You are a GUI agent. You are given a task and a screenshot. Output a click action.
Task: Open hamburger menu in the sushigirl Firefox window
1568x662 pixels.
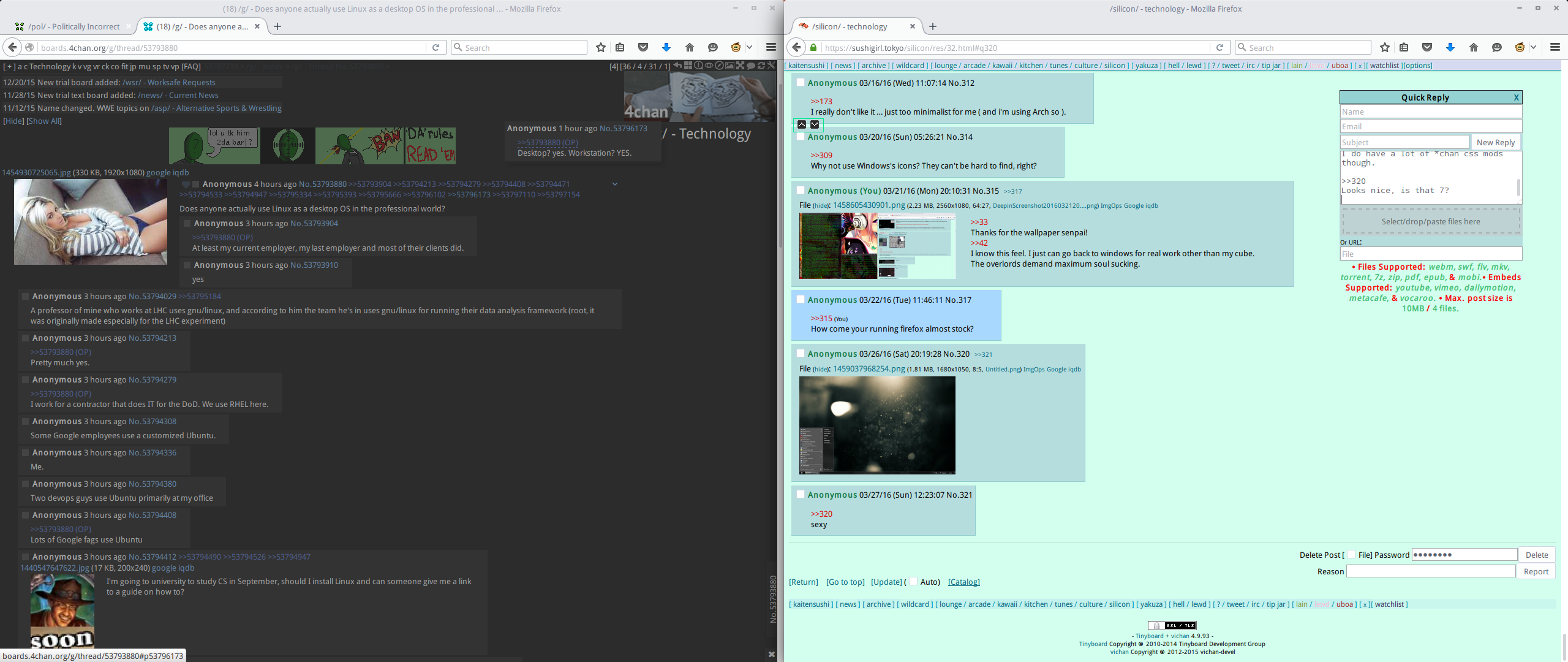(x=1555, y=47)
